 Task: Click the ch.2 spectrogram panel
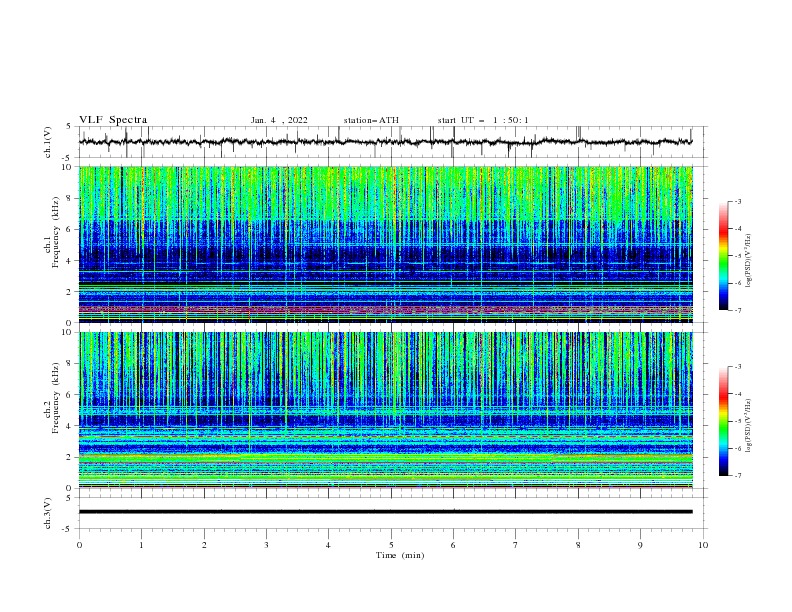(x=385, y=410)
